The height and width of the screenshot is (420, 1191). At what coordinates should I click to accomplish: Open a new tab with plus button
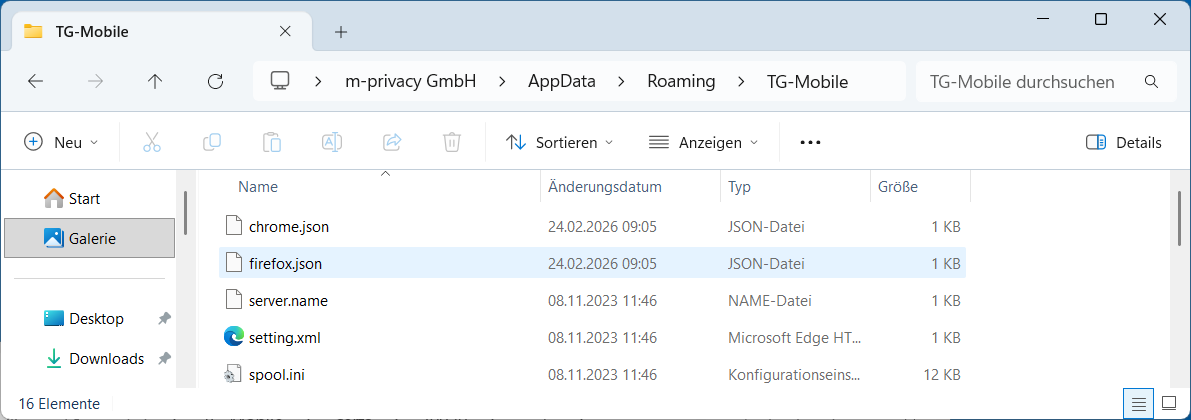click(341, 32)
